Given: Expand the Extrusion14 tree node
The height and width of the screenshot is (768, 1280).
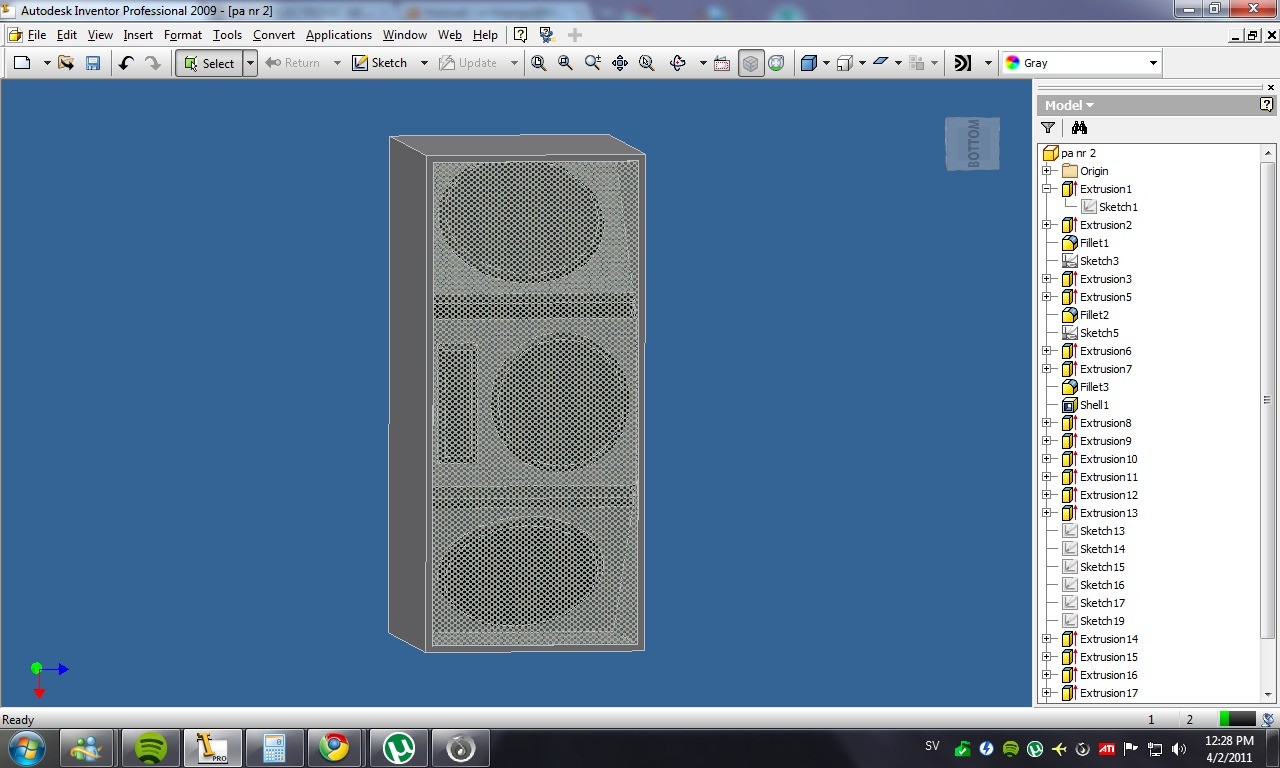Looking at the screenshot, I should (x=1047, y=639).
